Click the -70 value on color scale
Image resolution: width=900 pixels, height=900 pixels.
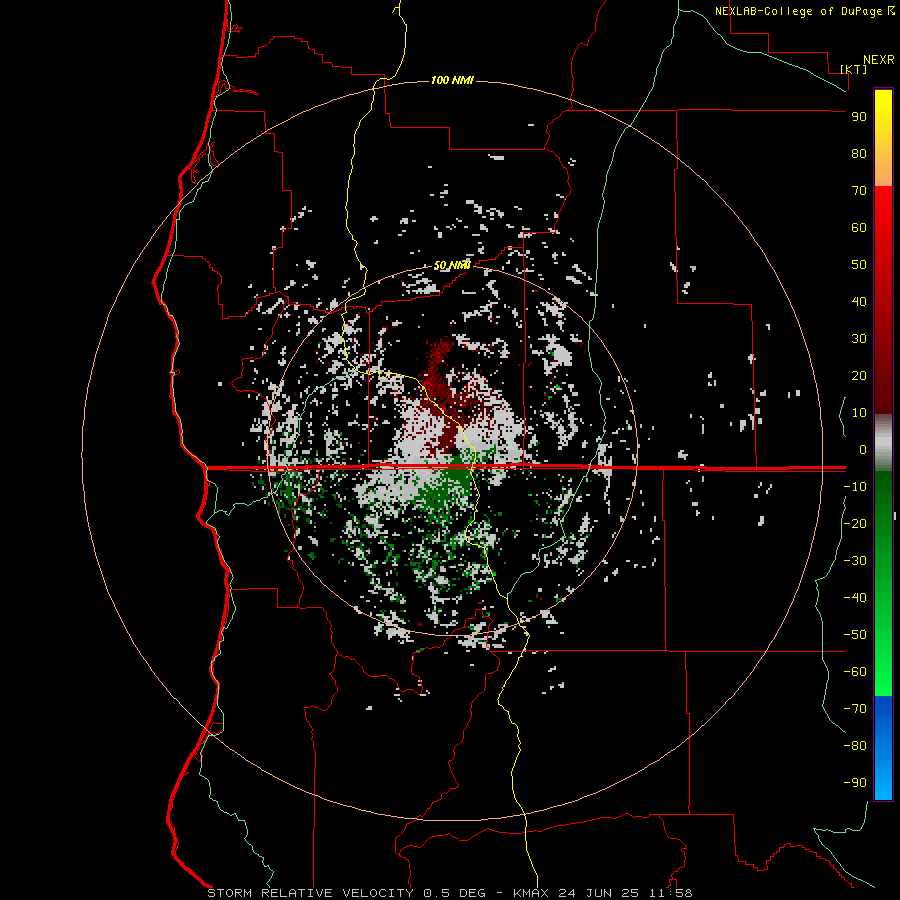point(855,708)
